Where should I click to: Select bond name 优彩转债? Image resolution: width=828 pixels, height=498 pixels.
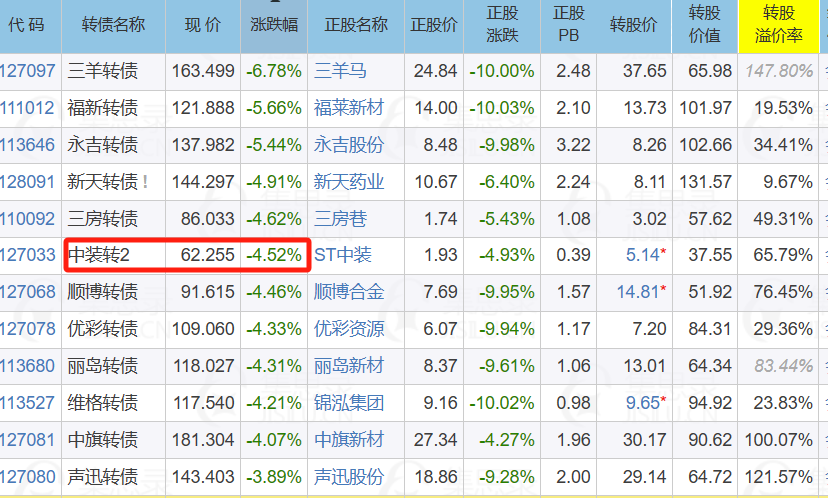(102, 328)
